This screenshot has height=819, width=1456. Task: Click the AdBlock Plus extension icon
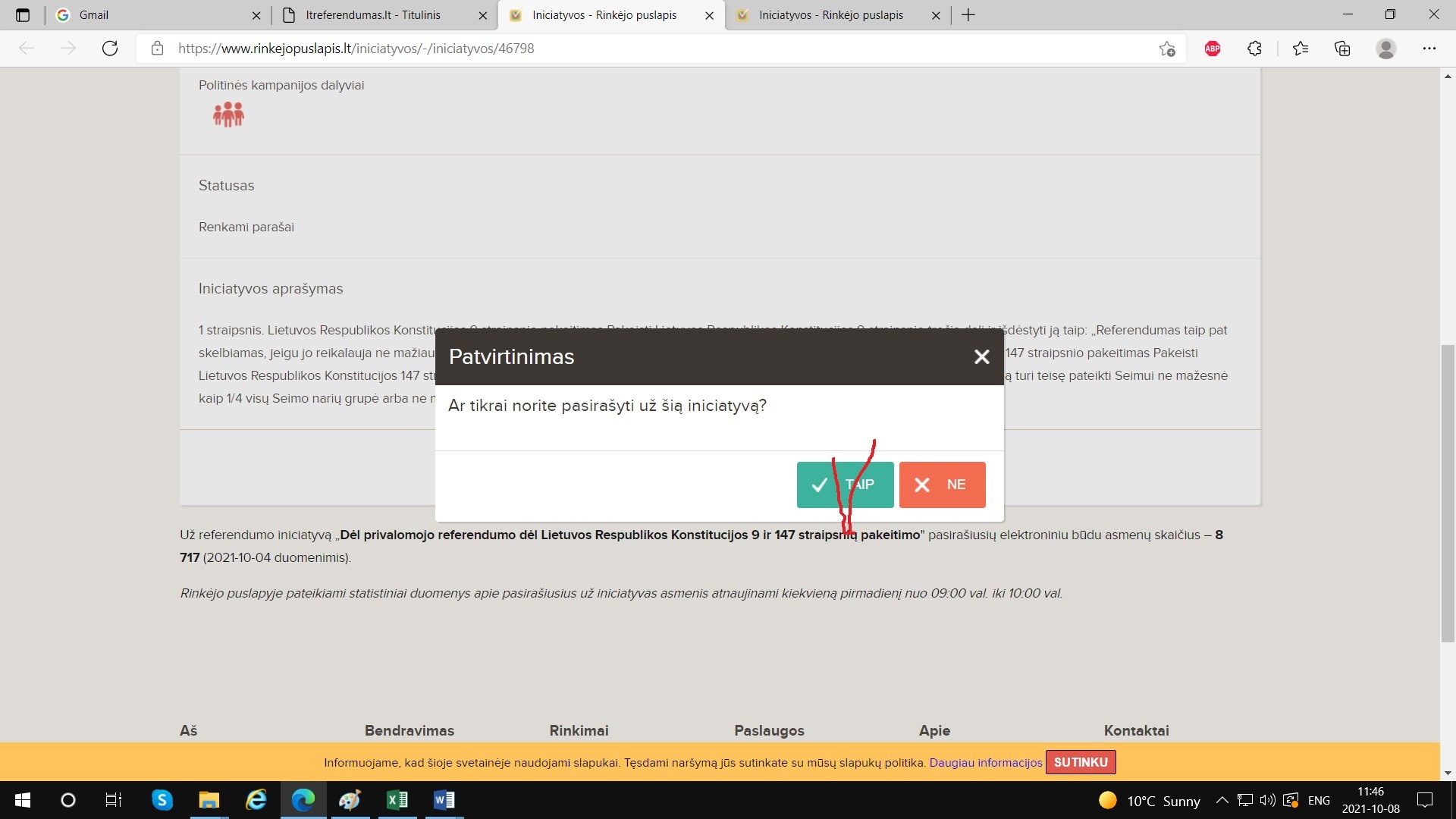click(x=1212, y=49)
